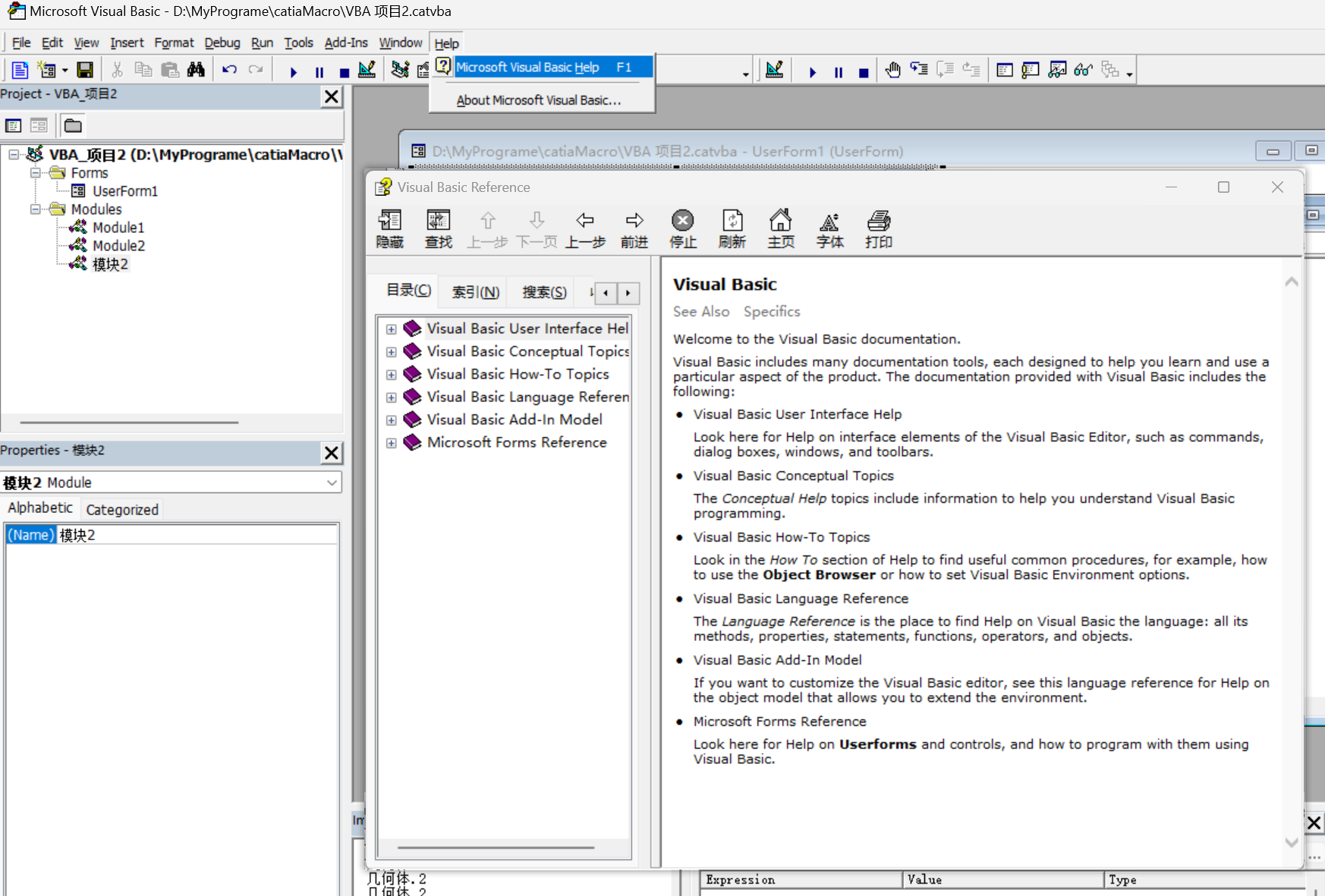Switch to the 索引(N) help tab
This screenshot has width=1325, height=896.
(x=476, y=292)
